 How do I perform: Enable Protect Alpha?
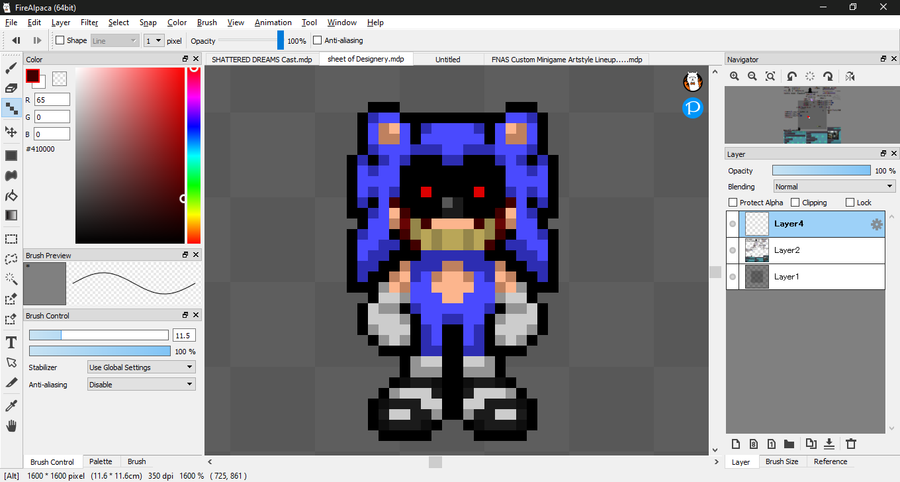732,203
